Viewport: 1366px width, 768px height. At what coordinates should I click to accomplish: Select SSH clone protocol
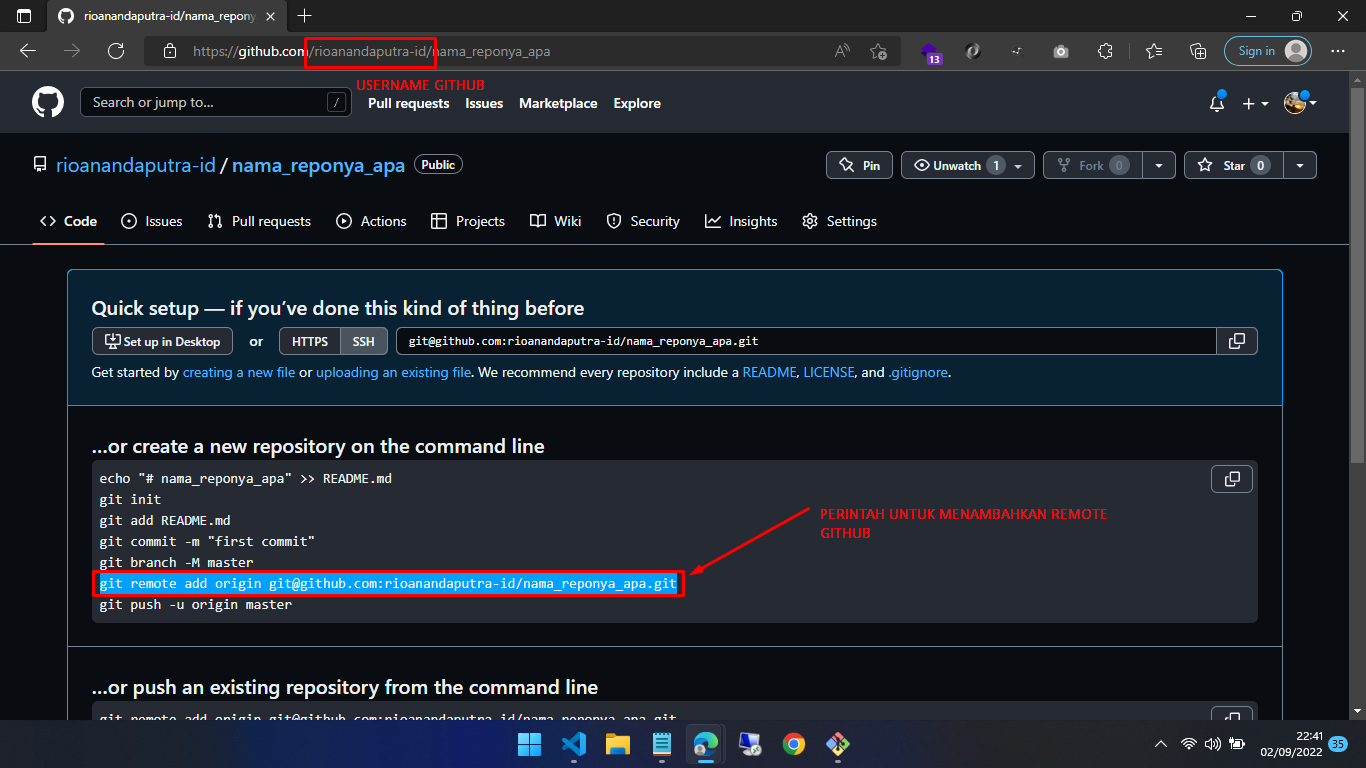pos(364,341)
